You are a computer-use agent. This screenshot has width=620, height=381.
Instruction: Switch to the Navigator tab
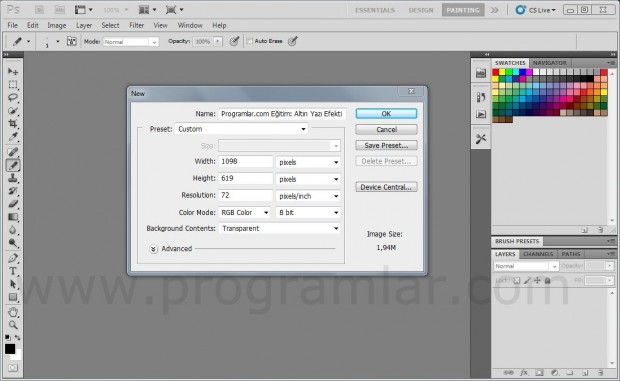pyautogui.click(x=550, y=63)
